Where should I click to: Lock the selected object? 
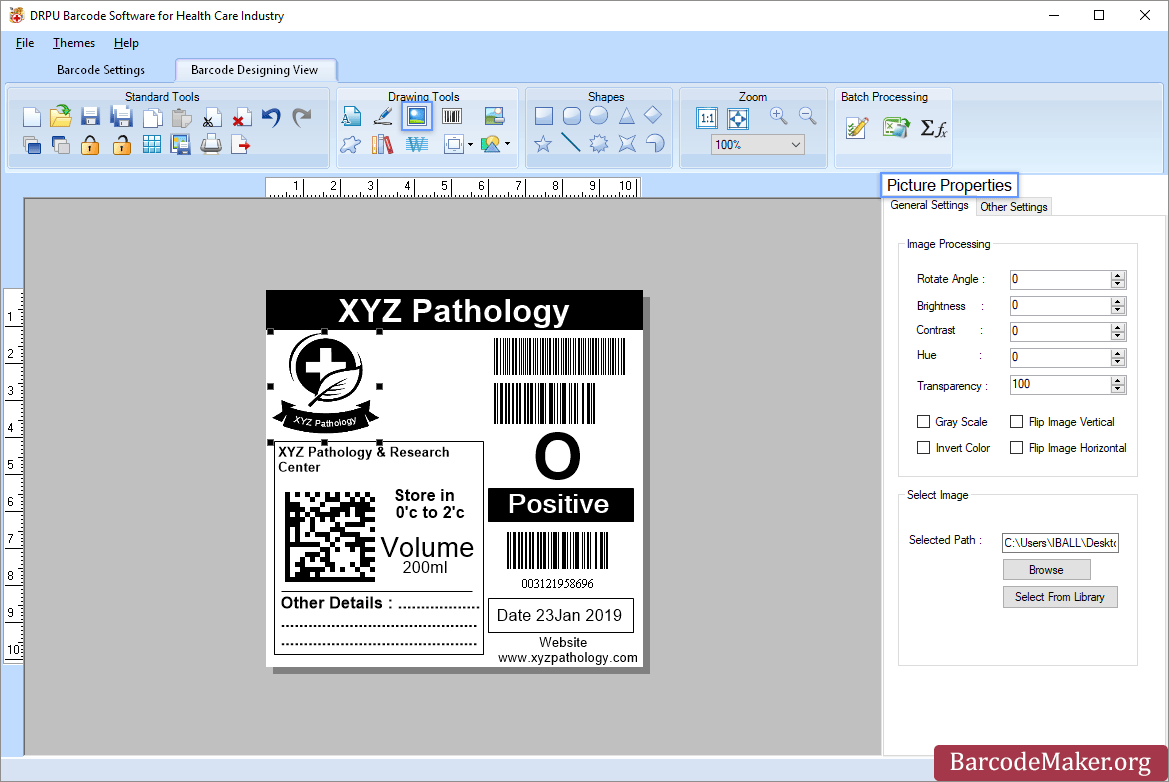pos(90,145)
